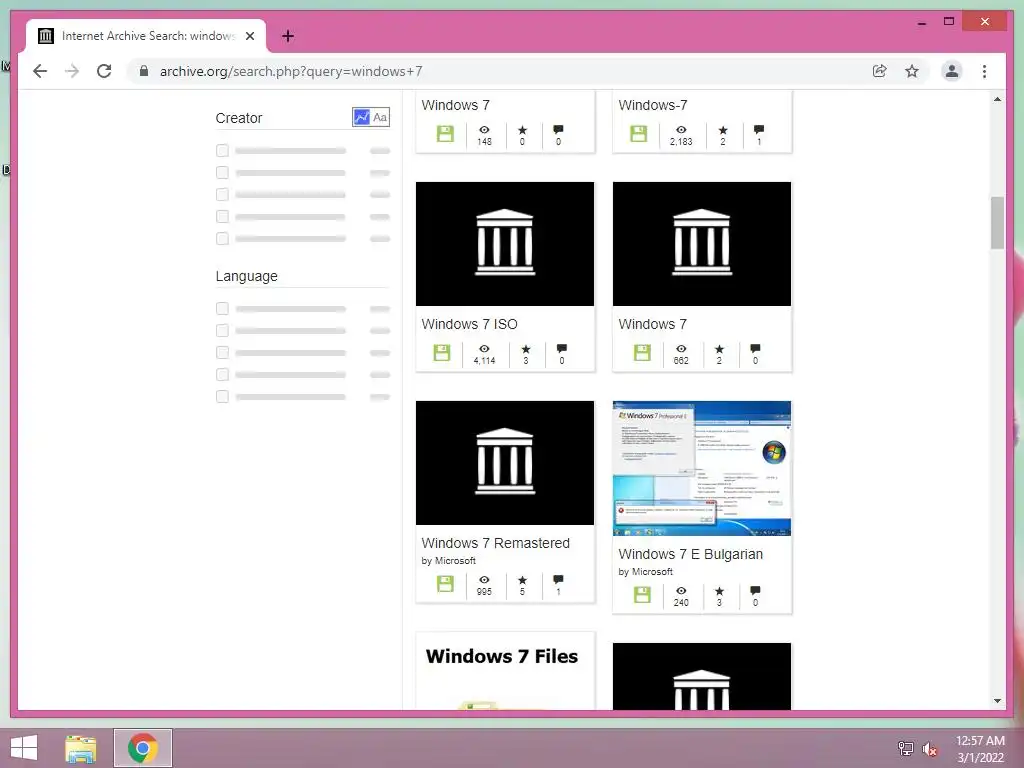Close the Internet Archive Search tab

click(249, 36)
